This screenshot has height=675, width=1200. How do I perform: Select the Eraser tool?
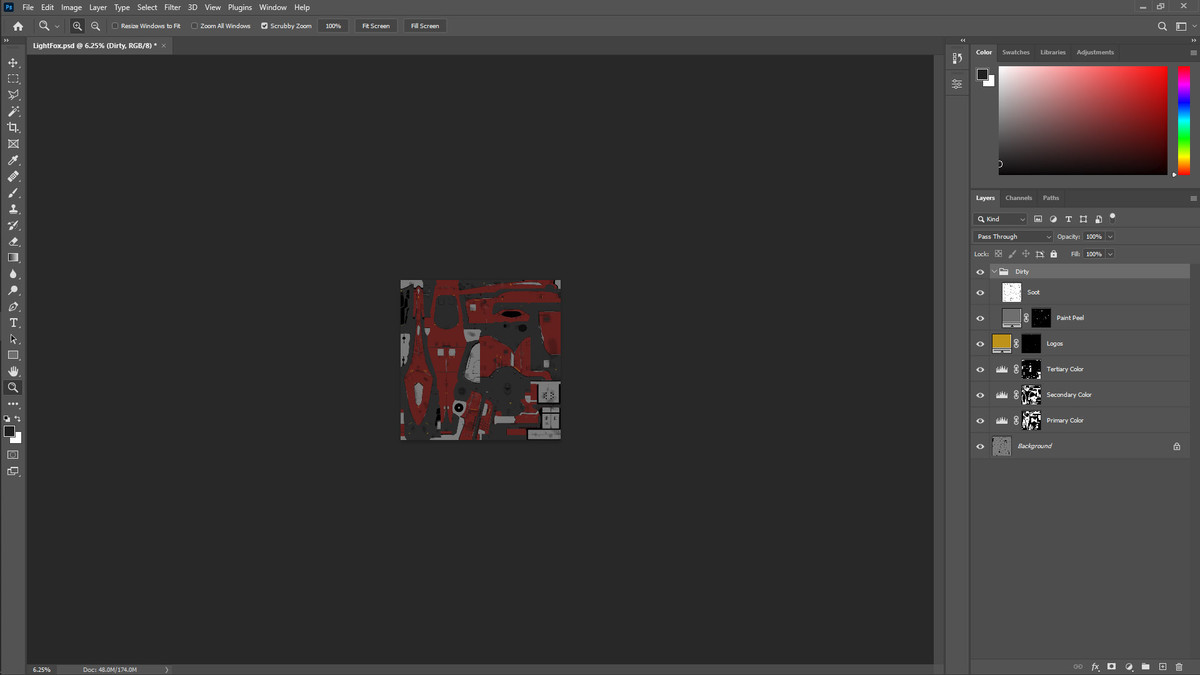[13, 241]
